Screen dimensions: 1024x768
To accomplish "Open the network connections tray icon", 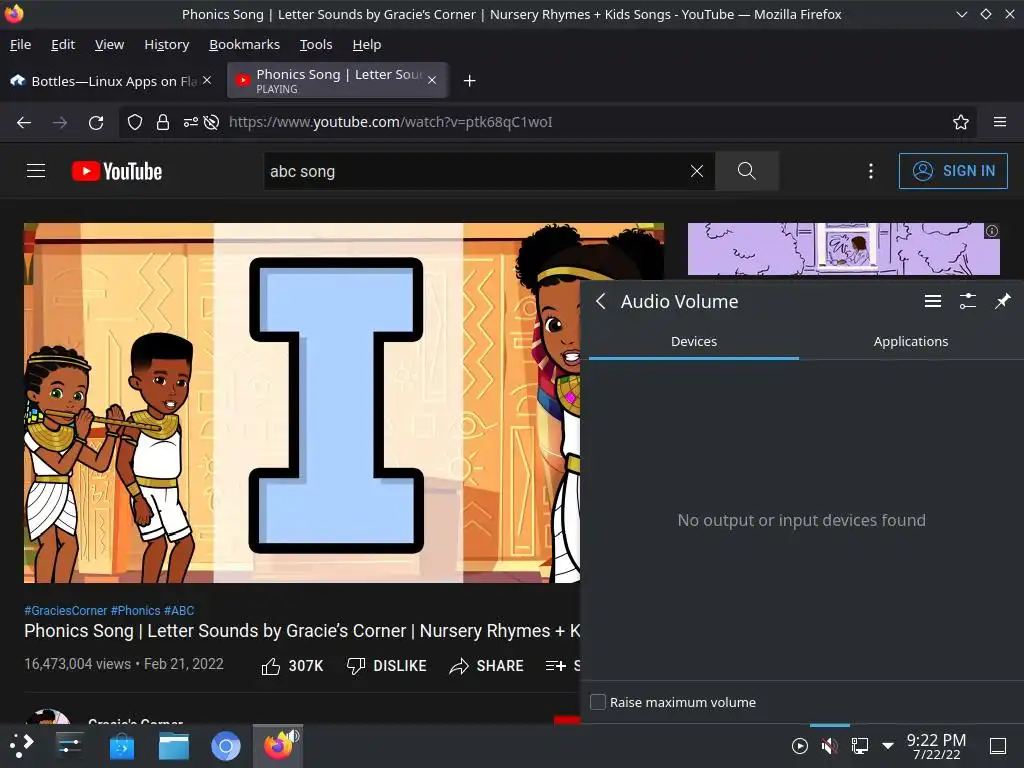I will tap(859, 746).
